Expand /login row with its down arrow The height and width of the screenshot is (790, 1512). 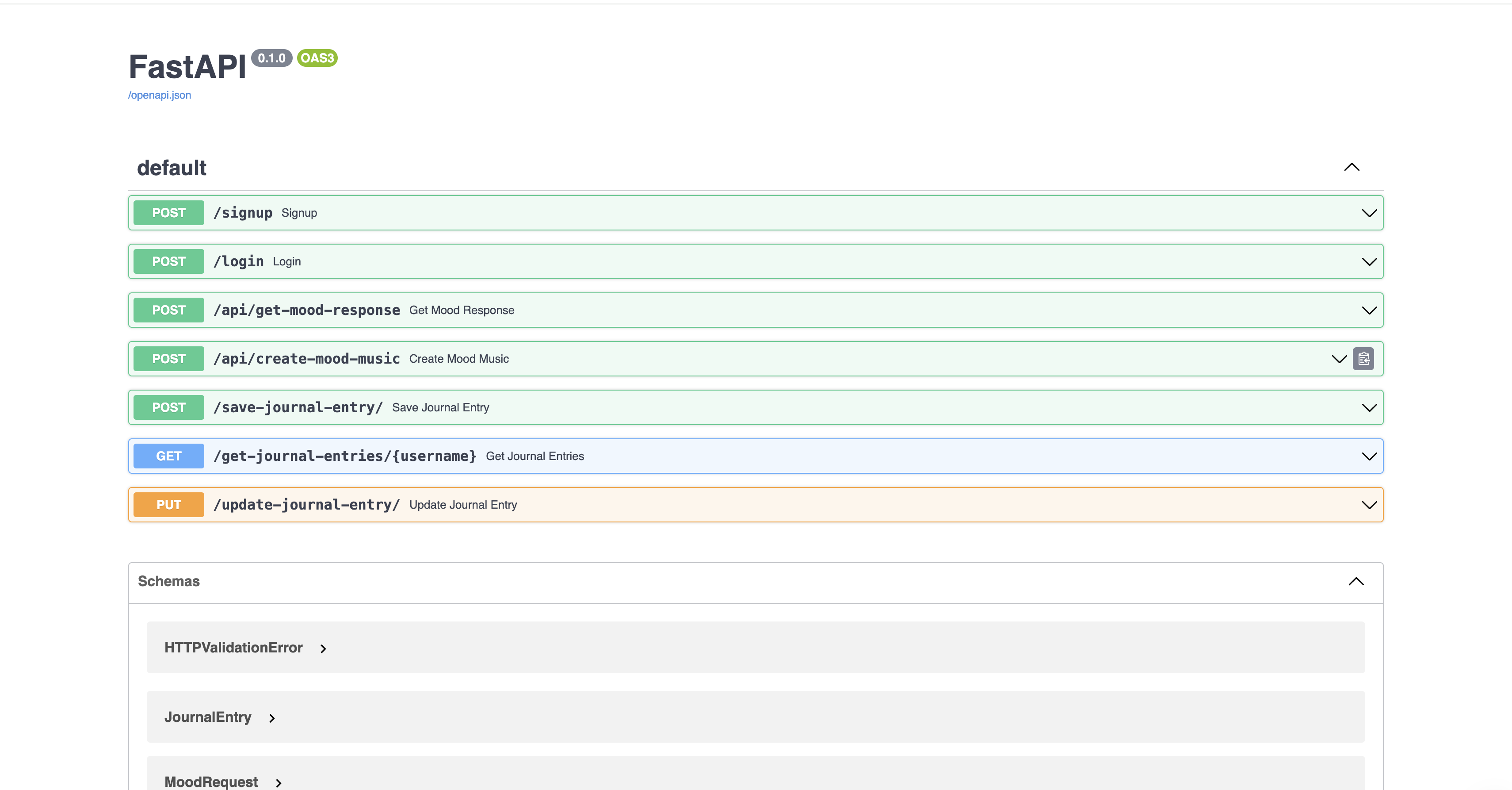[x=1369, y=262]
